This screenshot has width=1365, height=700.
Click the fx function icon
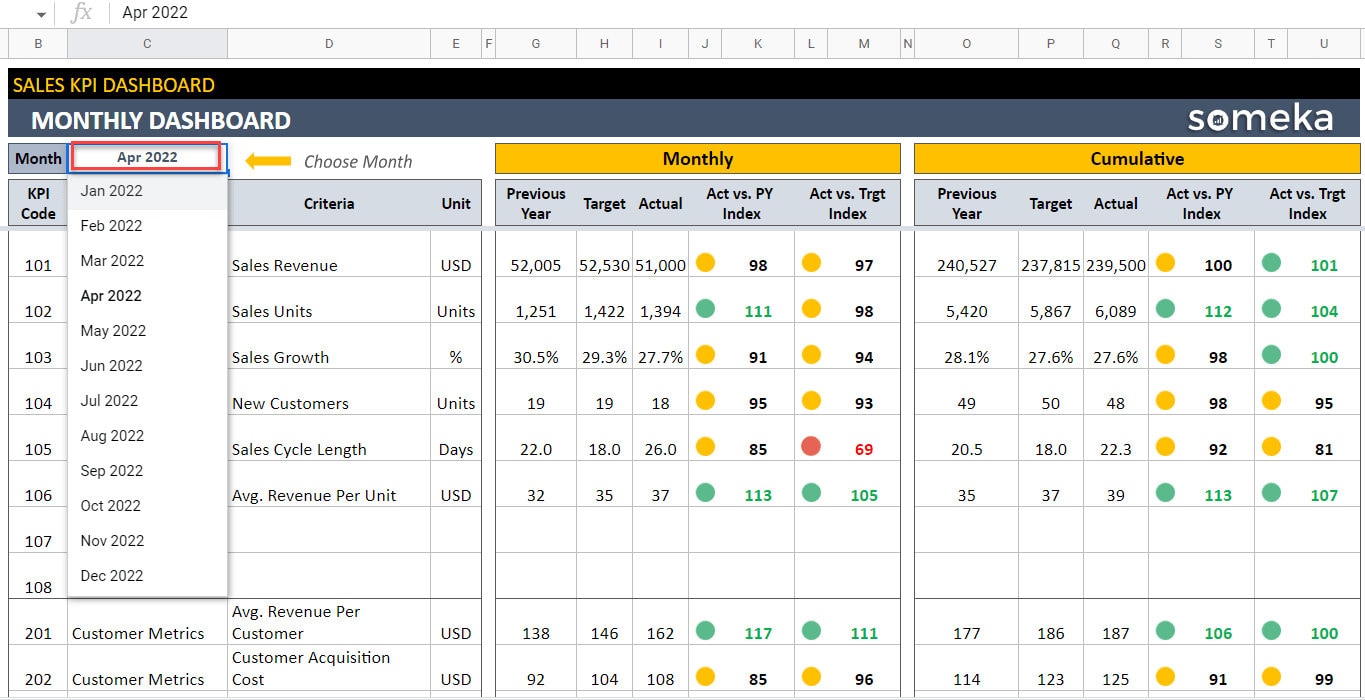click(x=82, y=13)
